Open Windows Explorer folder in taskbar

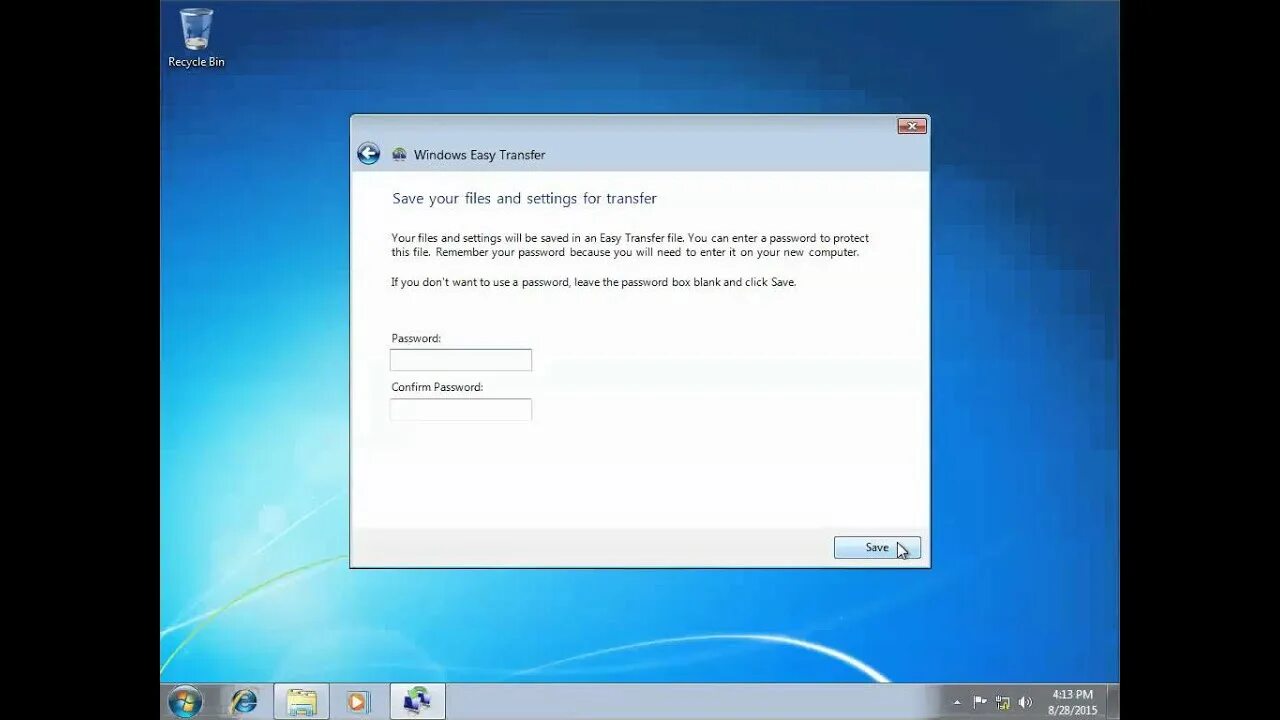point(301,702)
